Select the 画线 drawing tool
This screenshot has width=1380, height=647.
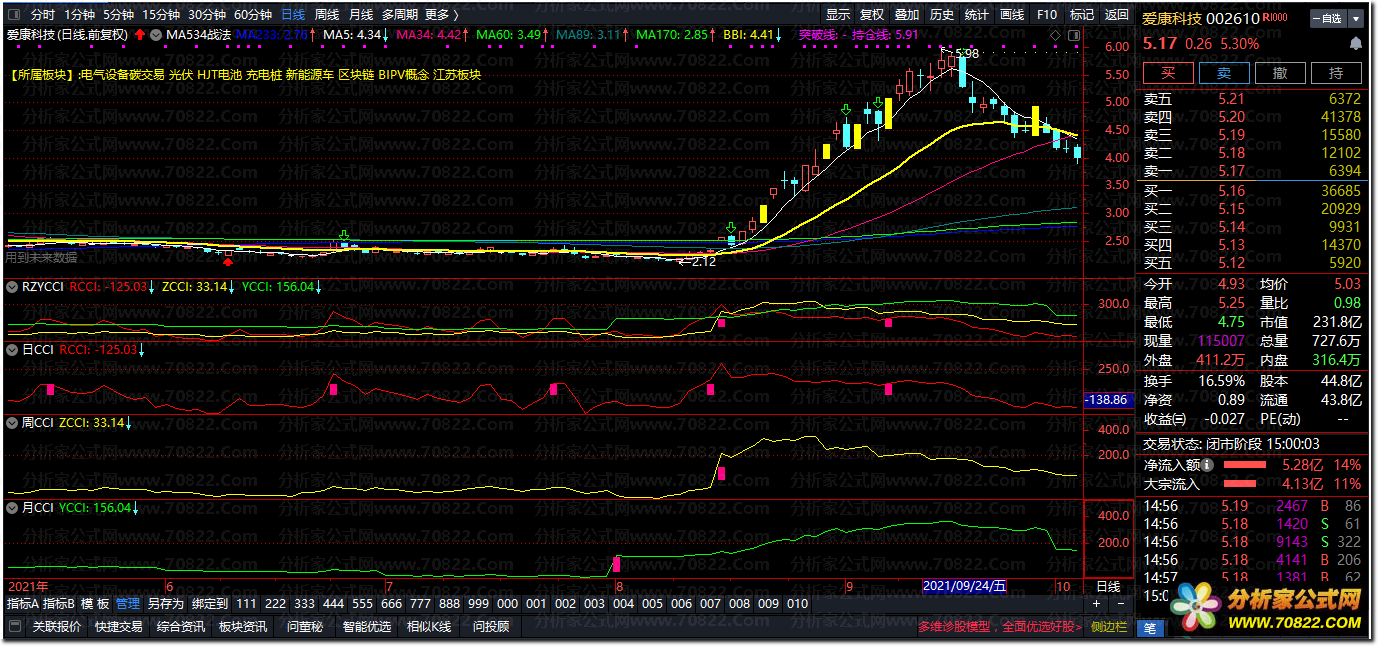pyautogui.click(x=1012, y=15)
